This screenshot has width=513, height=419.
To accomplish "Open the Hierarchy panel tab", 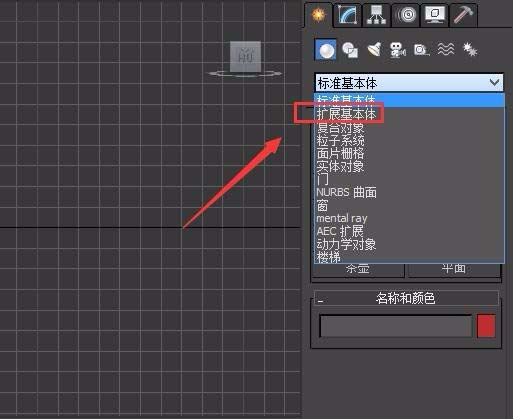I will click(x=376, y=15).
